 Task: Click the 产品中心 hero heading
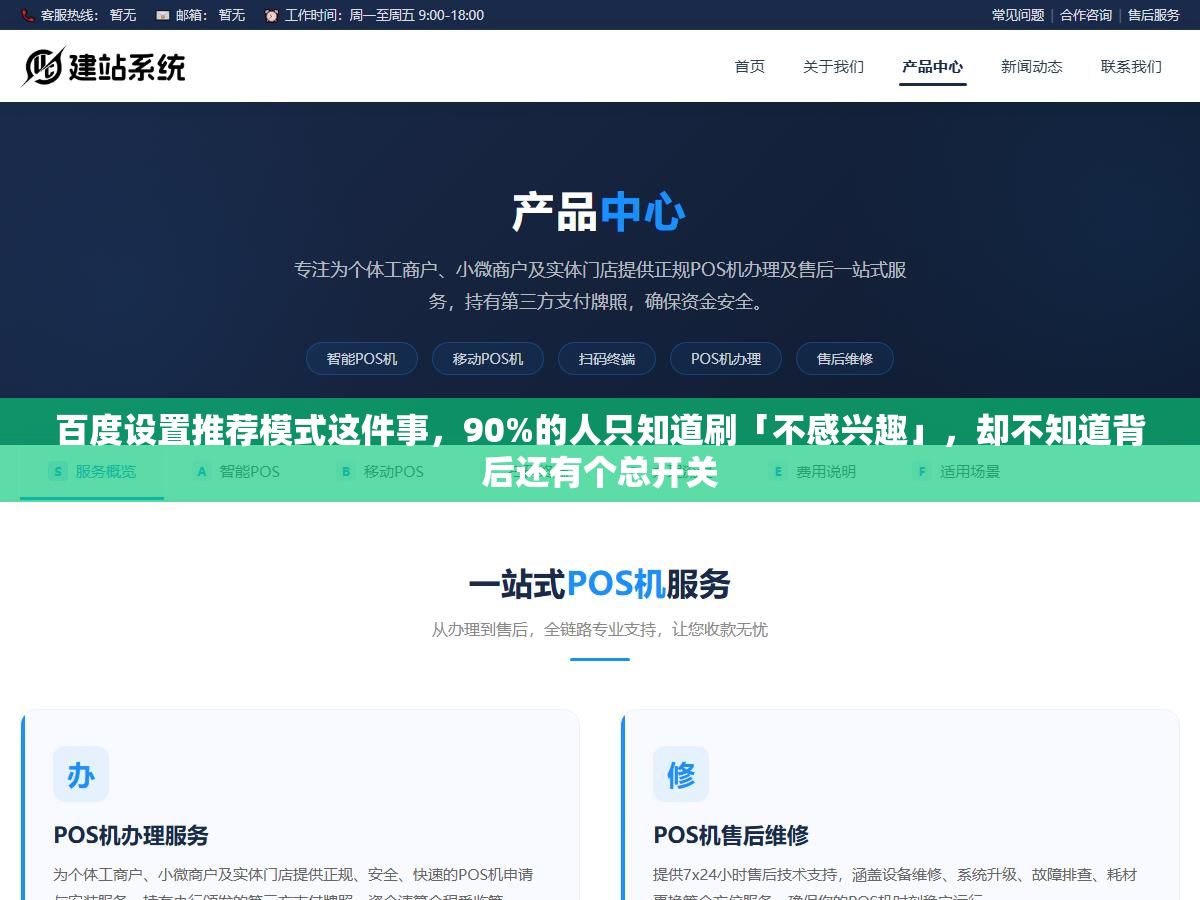600,212
